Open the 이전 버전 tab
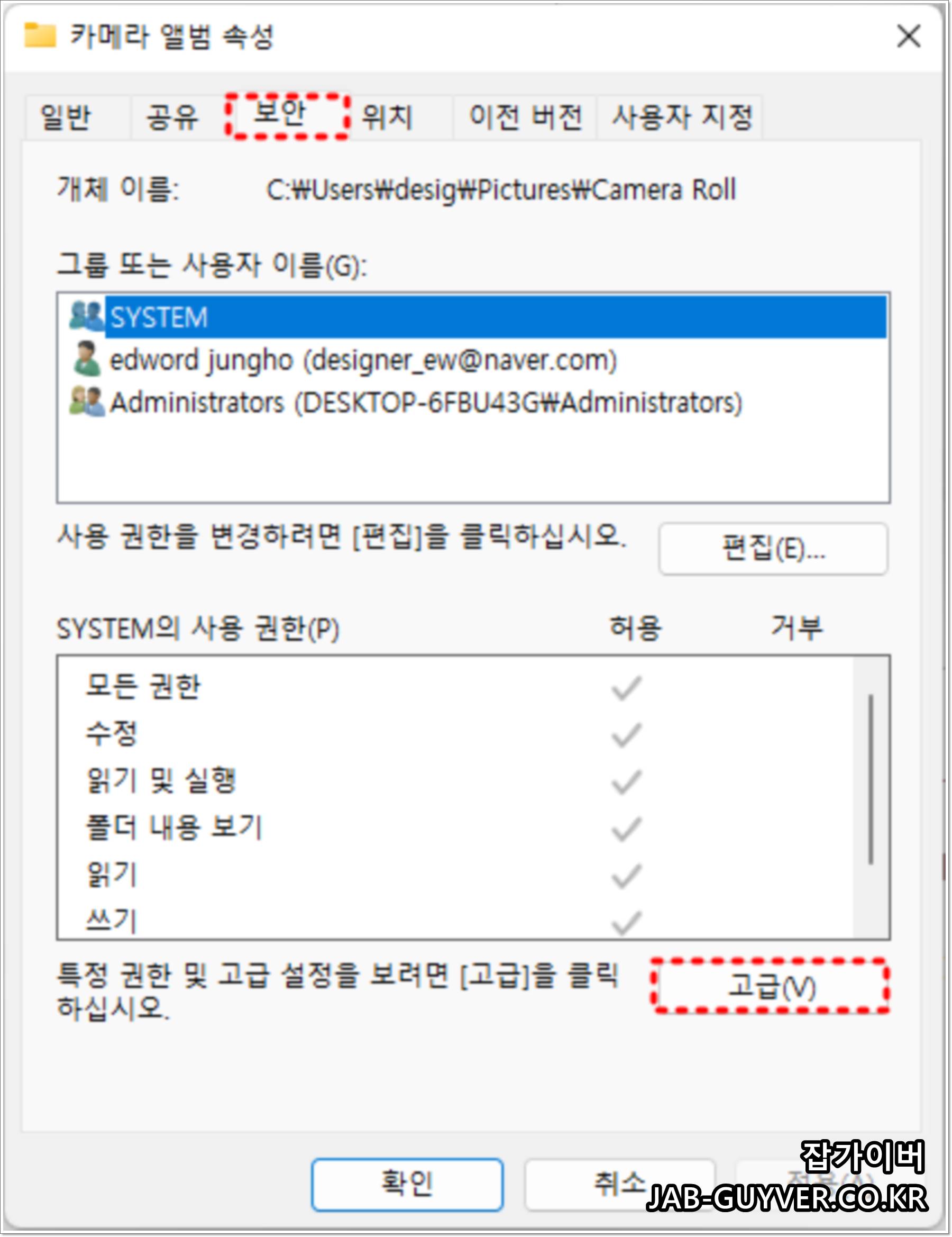The width and height of the screenshot is (952, 1237). [x=525, y=117]
